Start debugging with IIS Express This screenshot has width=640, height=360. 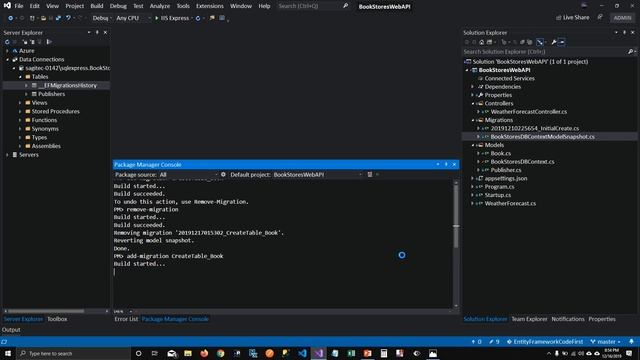tap(172, 18)
